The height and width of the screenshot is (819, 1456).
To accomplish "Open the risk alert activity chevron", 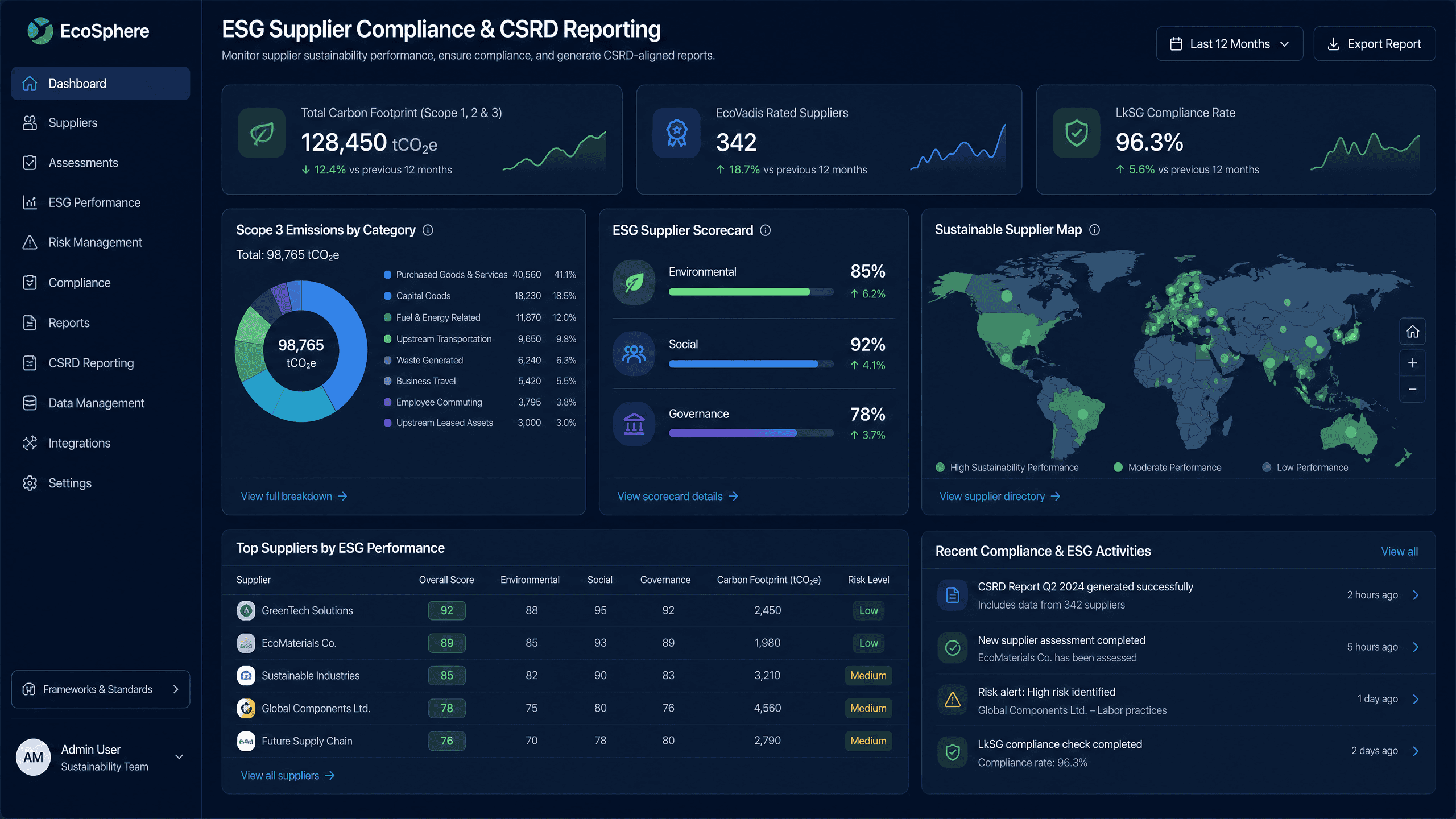I will 1416,699.
